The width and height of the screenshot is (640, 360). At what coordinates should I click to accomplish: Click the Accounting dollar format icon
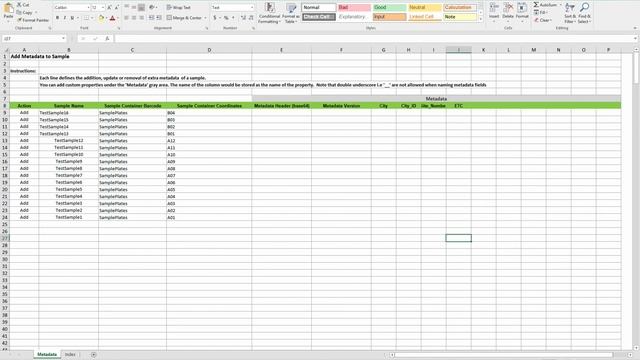pos(215,18)
